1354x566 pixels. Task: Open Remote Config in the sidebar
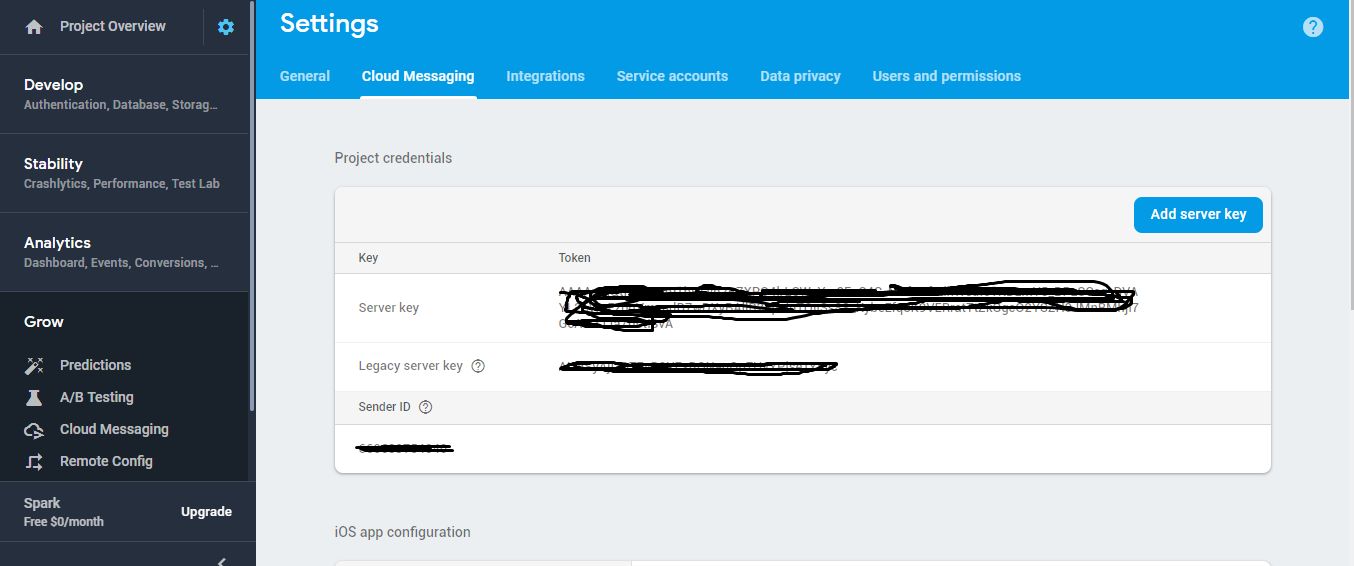pos(106,461)
